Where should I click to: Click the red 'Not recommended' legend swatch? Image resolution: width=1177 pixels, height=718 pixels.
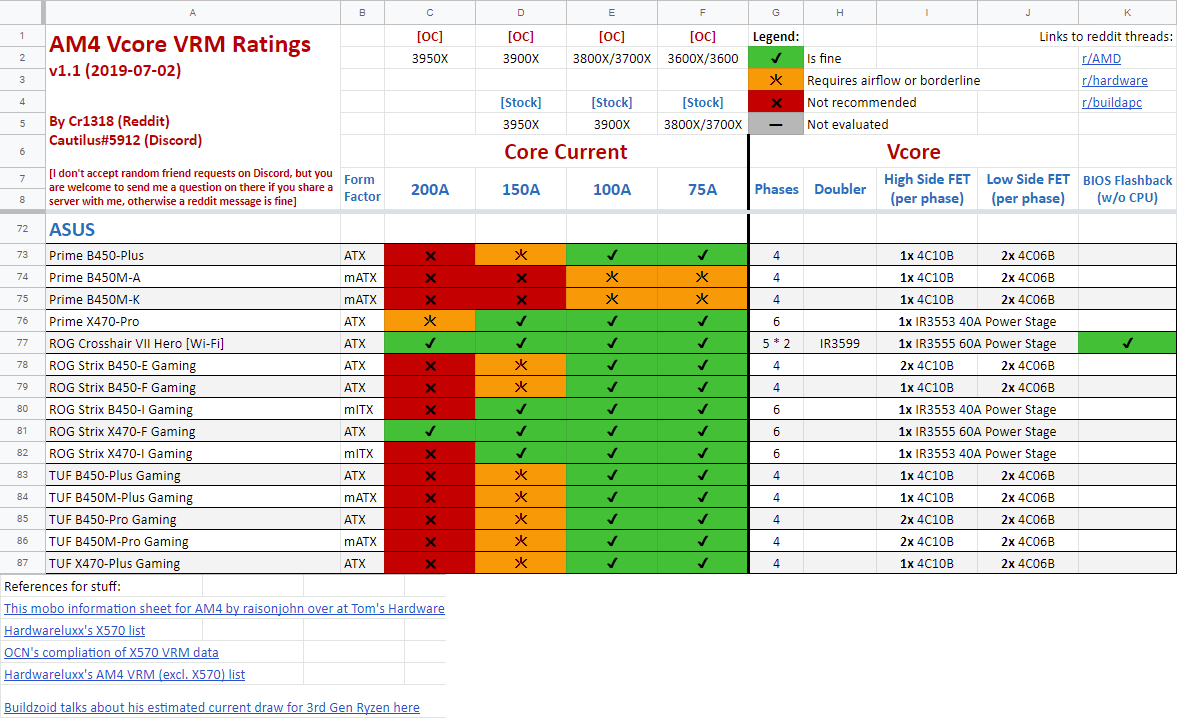coord(776,102)
